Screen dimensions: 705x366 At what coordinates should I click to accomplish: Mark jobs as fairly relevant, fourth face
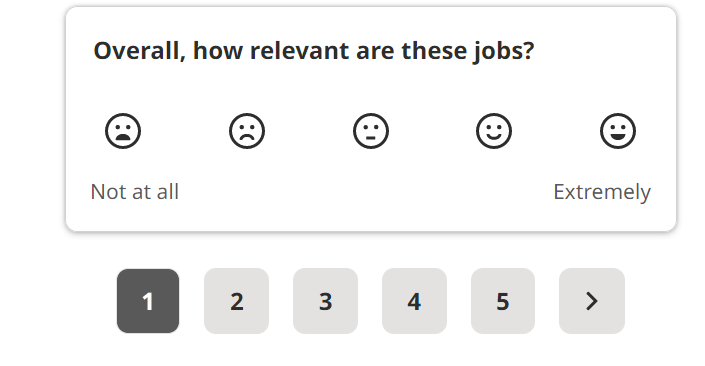[x=494, y=131]
